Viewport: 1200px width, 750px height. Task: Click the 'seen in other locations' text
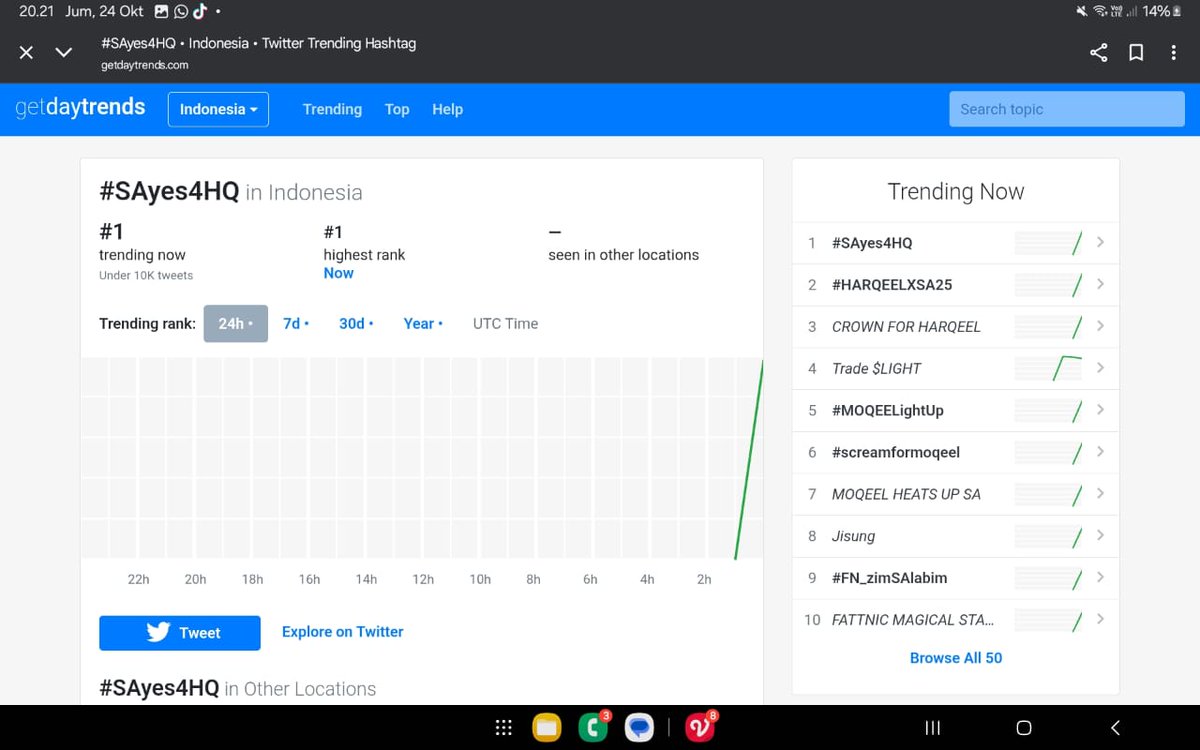click(623, 255)
